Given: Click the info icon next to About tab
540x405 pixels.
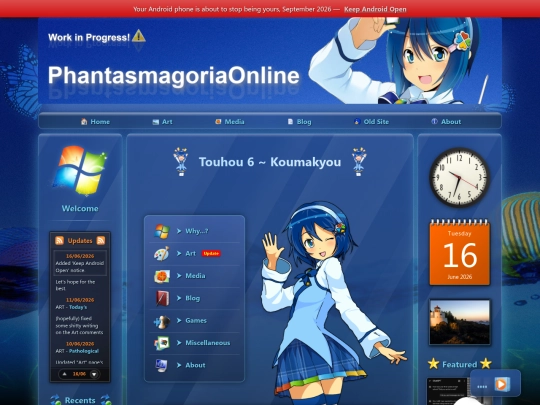Looking at the screenshot, I should [434, 121].
